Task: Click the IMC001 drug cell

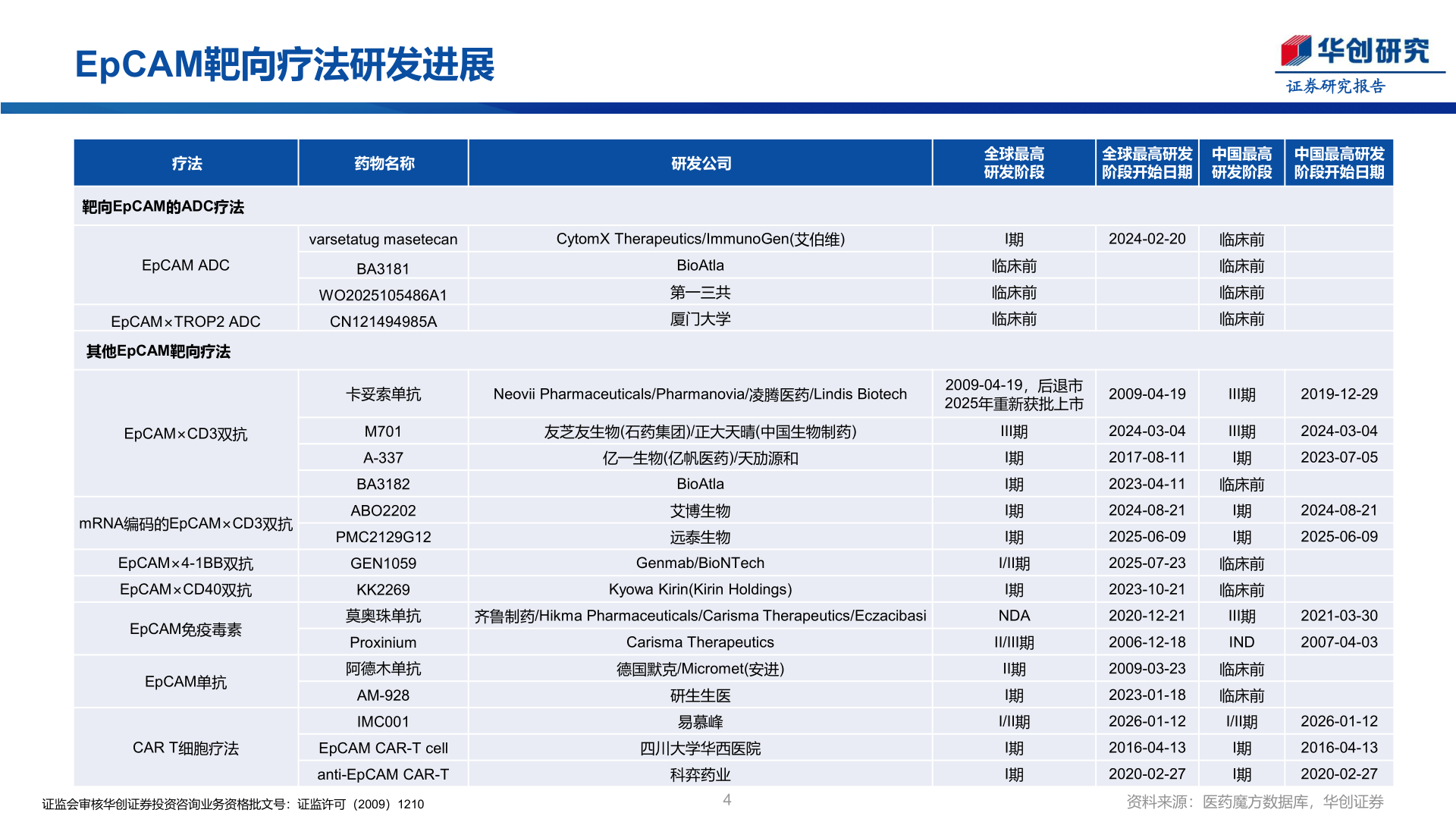Action: 384,721
